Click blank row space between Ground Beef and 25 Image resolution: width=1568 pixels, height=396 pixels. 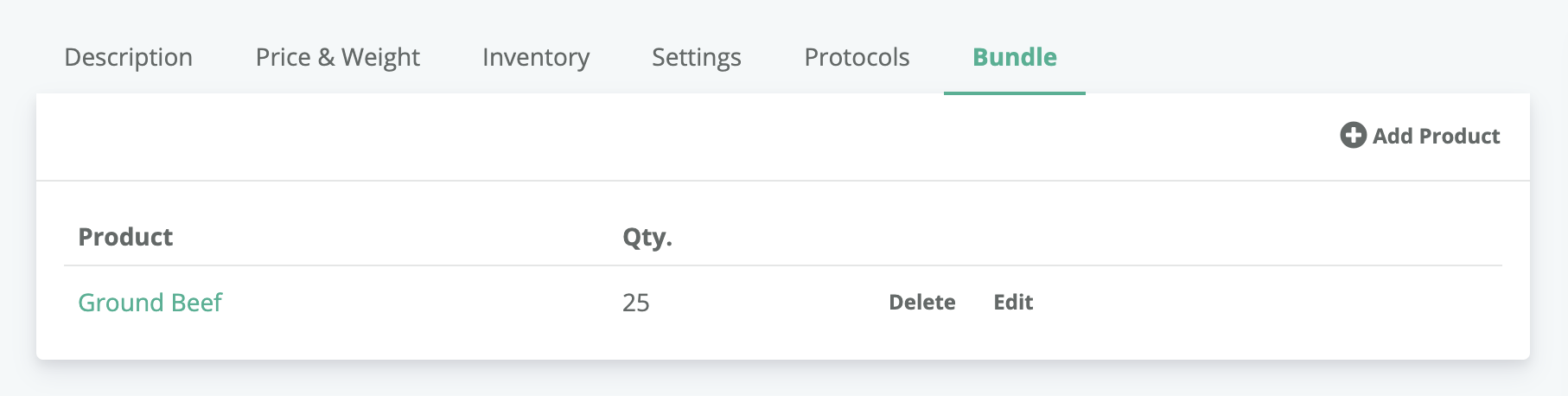(422, 303)
